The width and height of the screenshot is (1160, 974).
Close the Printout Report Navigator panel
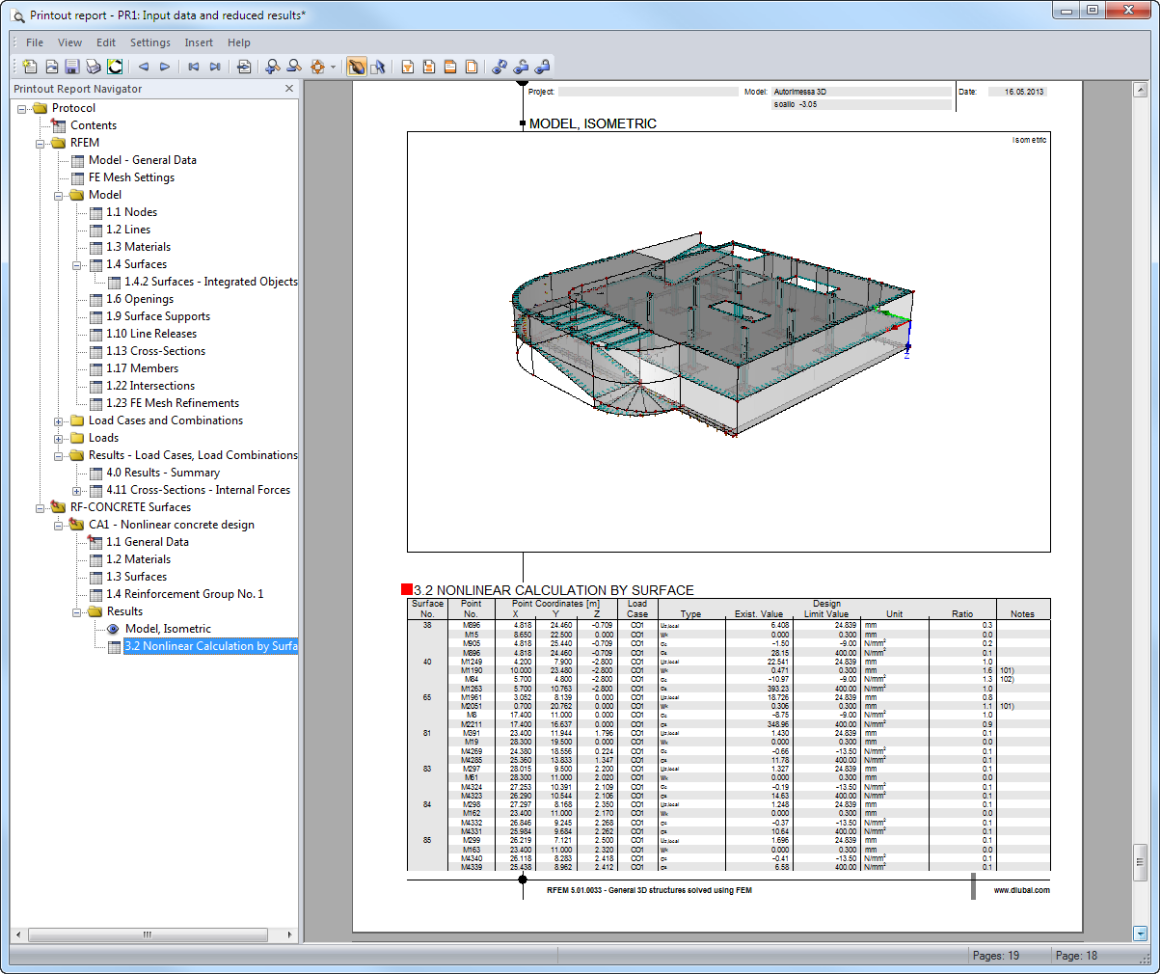(x=289, y=89)
